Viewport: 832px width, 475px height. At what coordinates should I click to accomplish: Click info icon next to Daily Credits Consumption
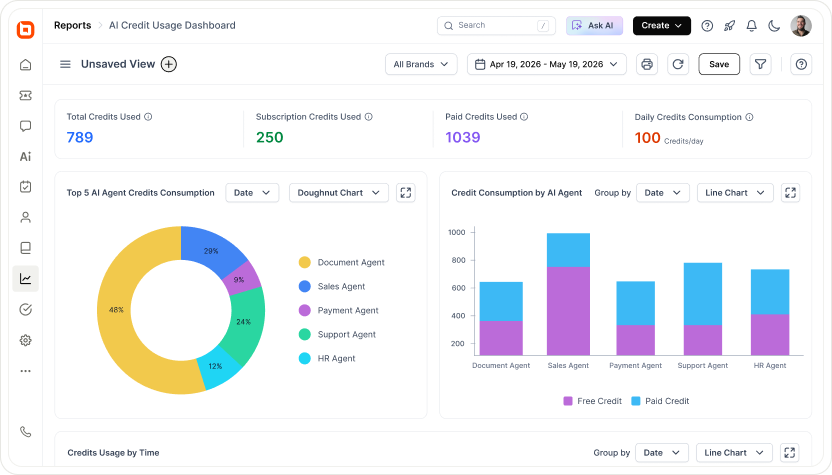click(749, 117)
